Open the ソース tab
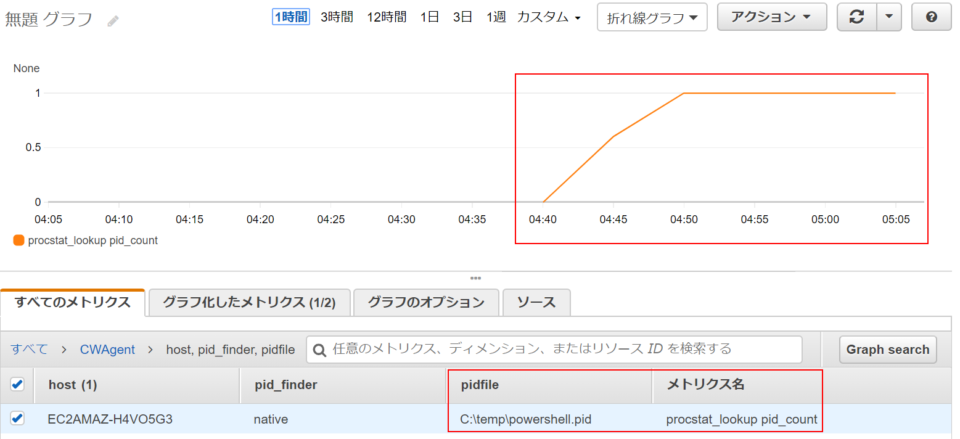 [x=536, y=302]
